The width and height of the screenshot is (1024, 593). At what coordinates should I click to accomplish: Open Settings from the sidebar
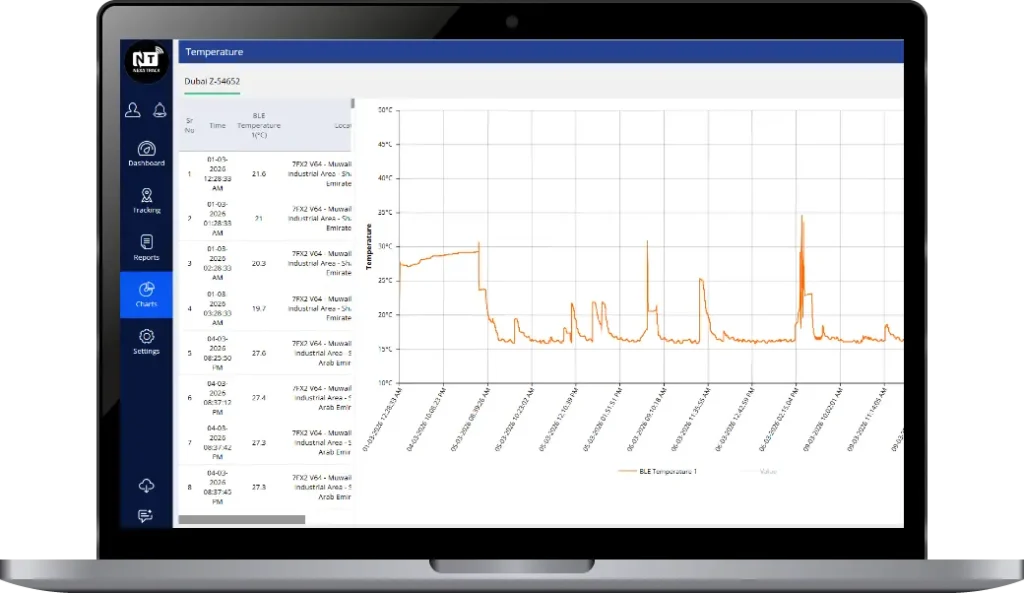146,341
